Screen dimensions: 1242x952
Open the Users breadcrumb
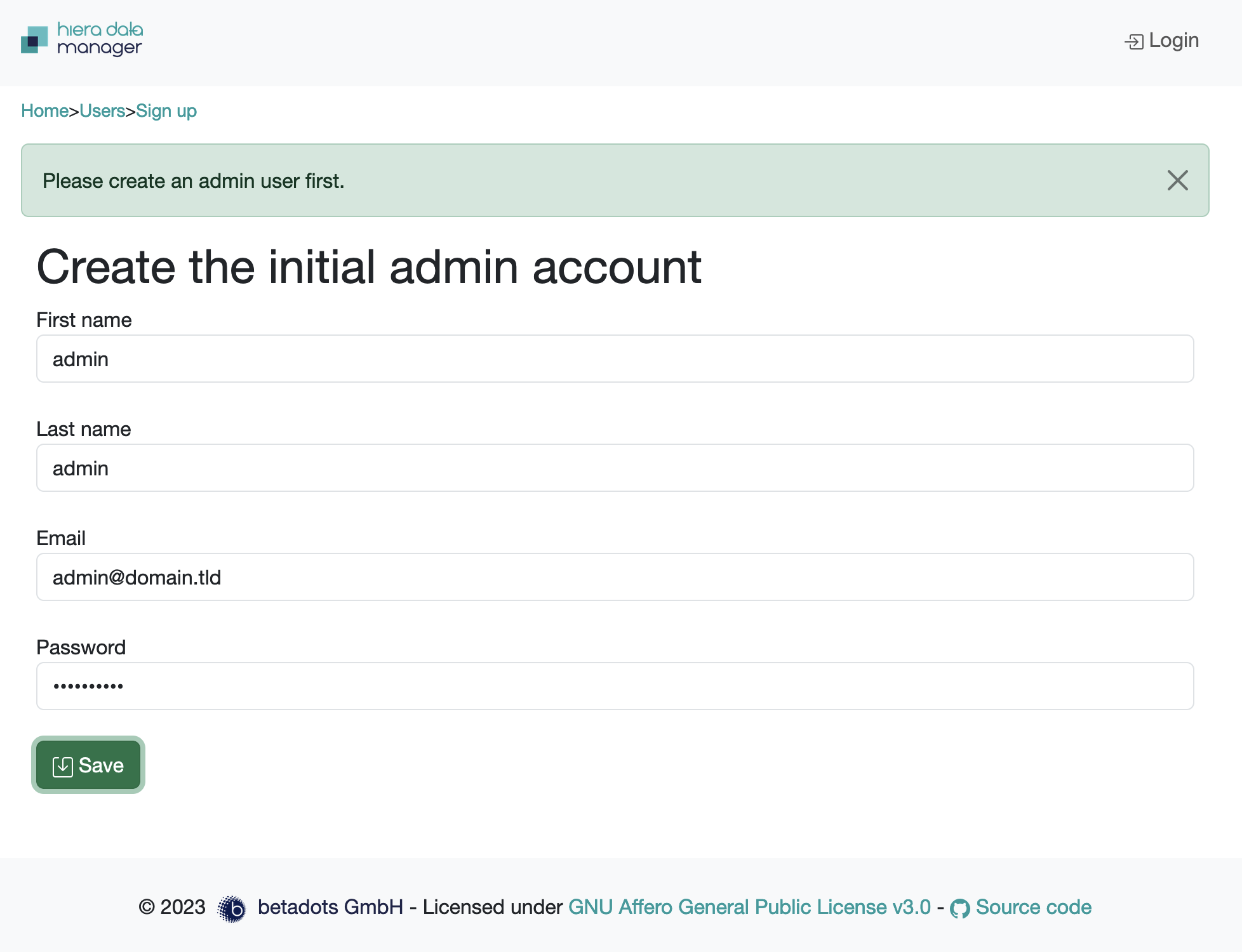pos(102,110)
